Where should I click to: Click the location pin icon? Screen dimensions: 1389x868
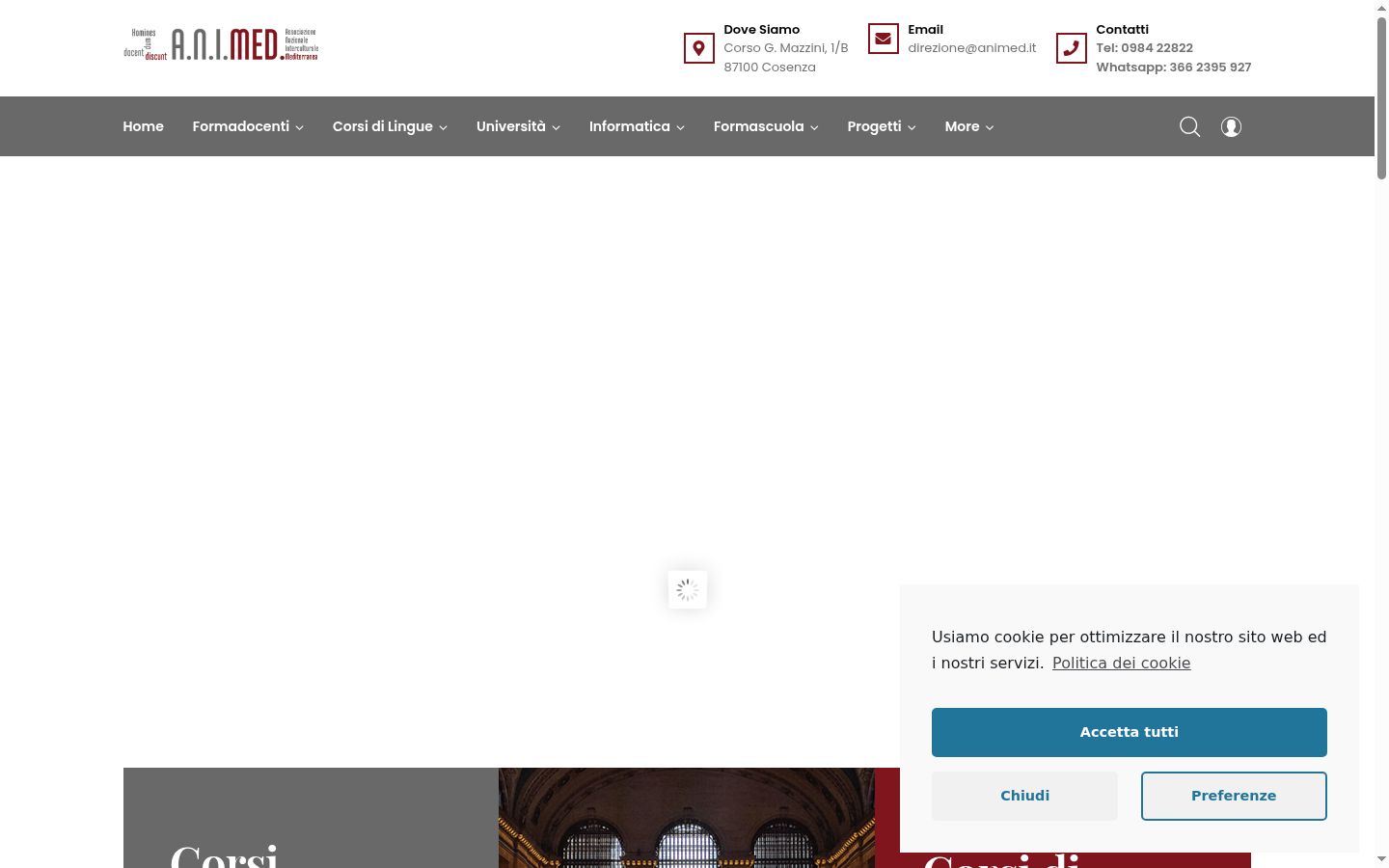(699, 48)
